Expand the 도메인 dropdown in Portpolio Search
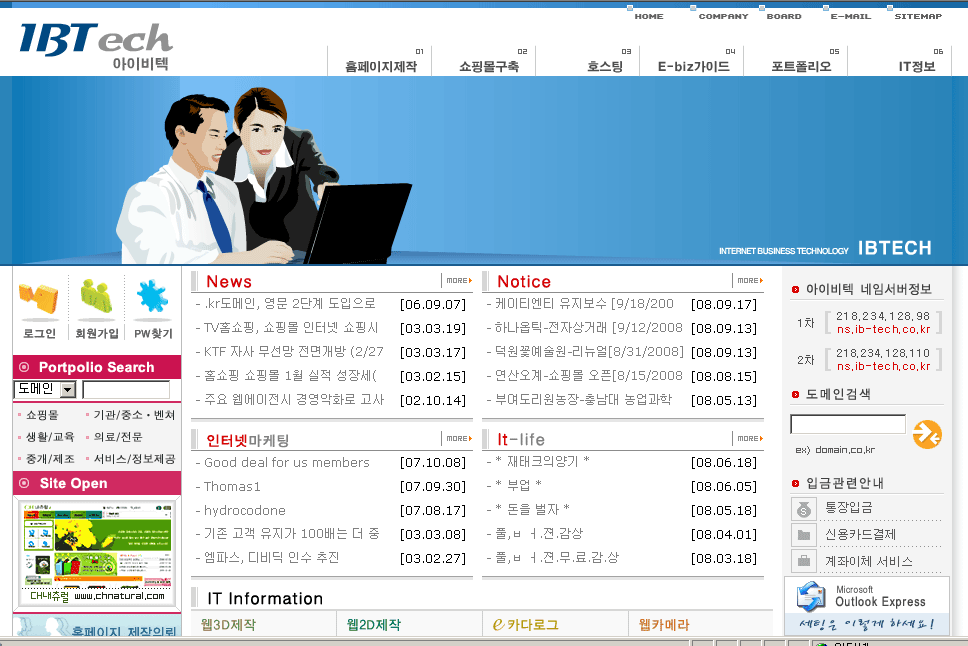Screen dimensions: 968x646 pos(69,390)
